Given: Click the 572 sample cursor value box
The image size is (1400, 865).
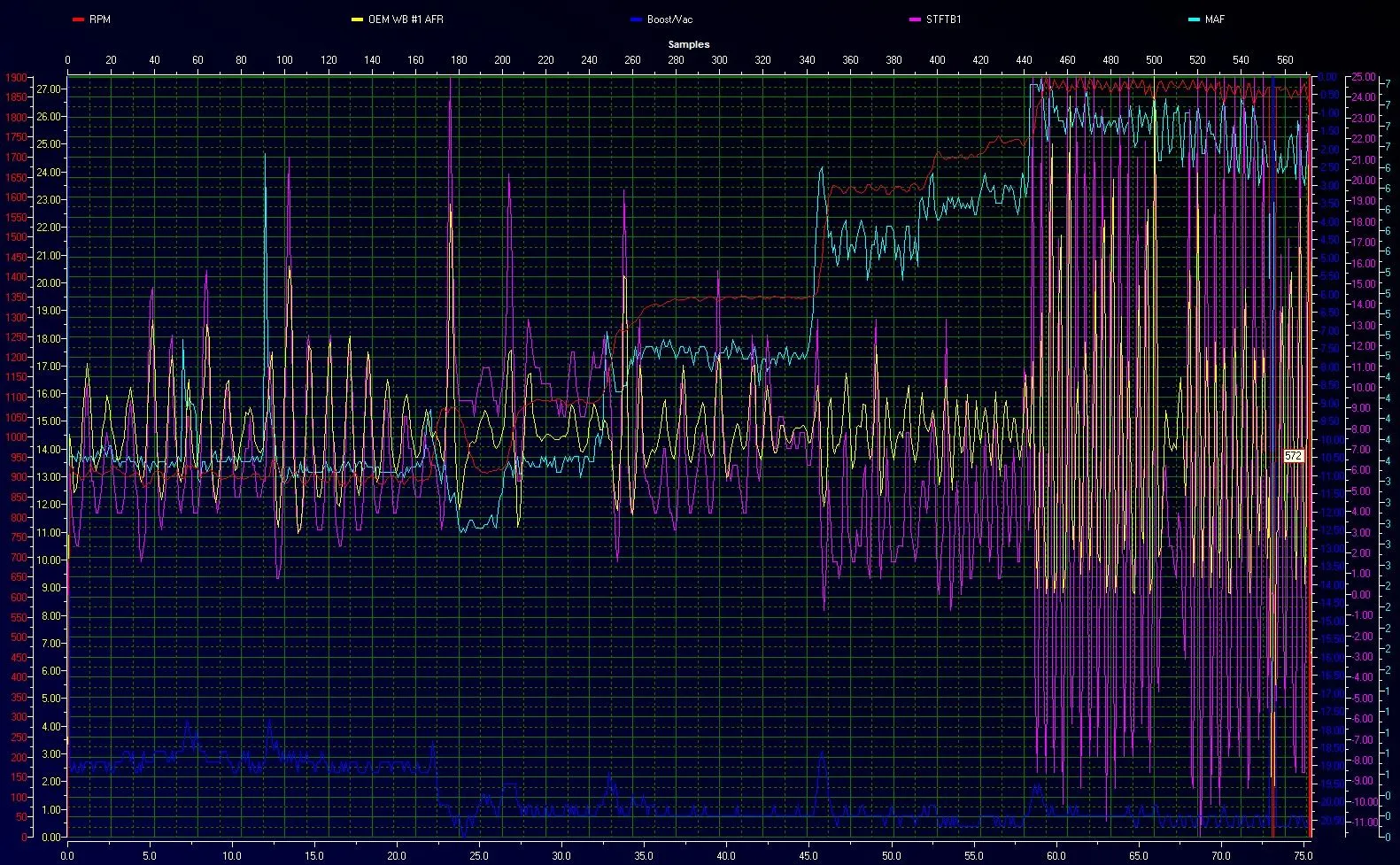Looking at the screenshot, I should click(1293, 456).
